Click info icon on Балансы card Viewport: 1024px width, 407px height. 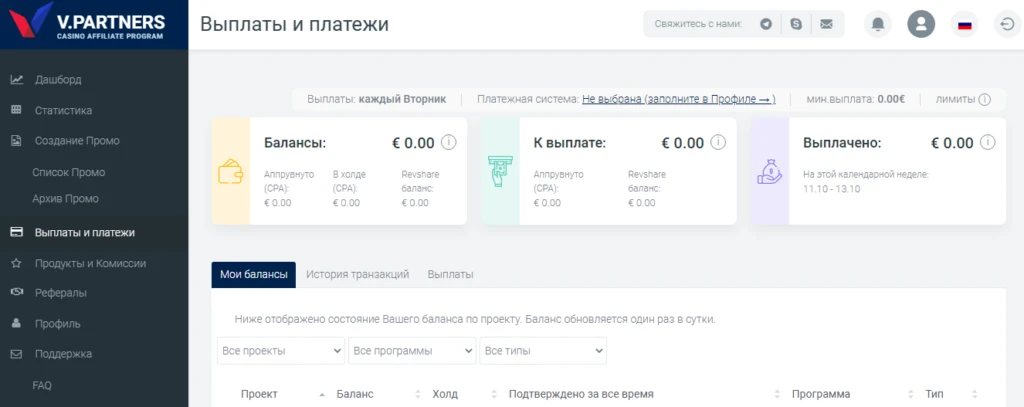point(449,142)
